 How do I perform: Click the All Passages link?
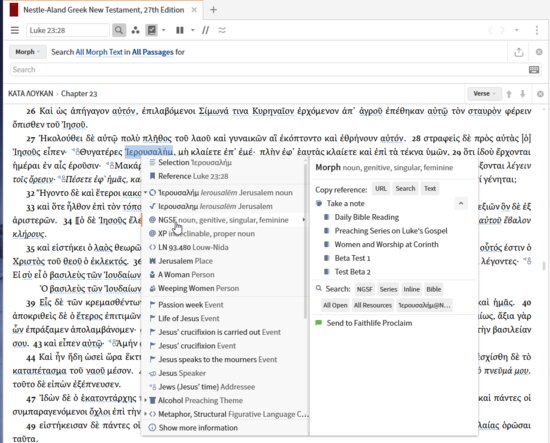click(x=153, y=52)
